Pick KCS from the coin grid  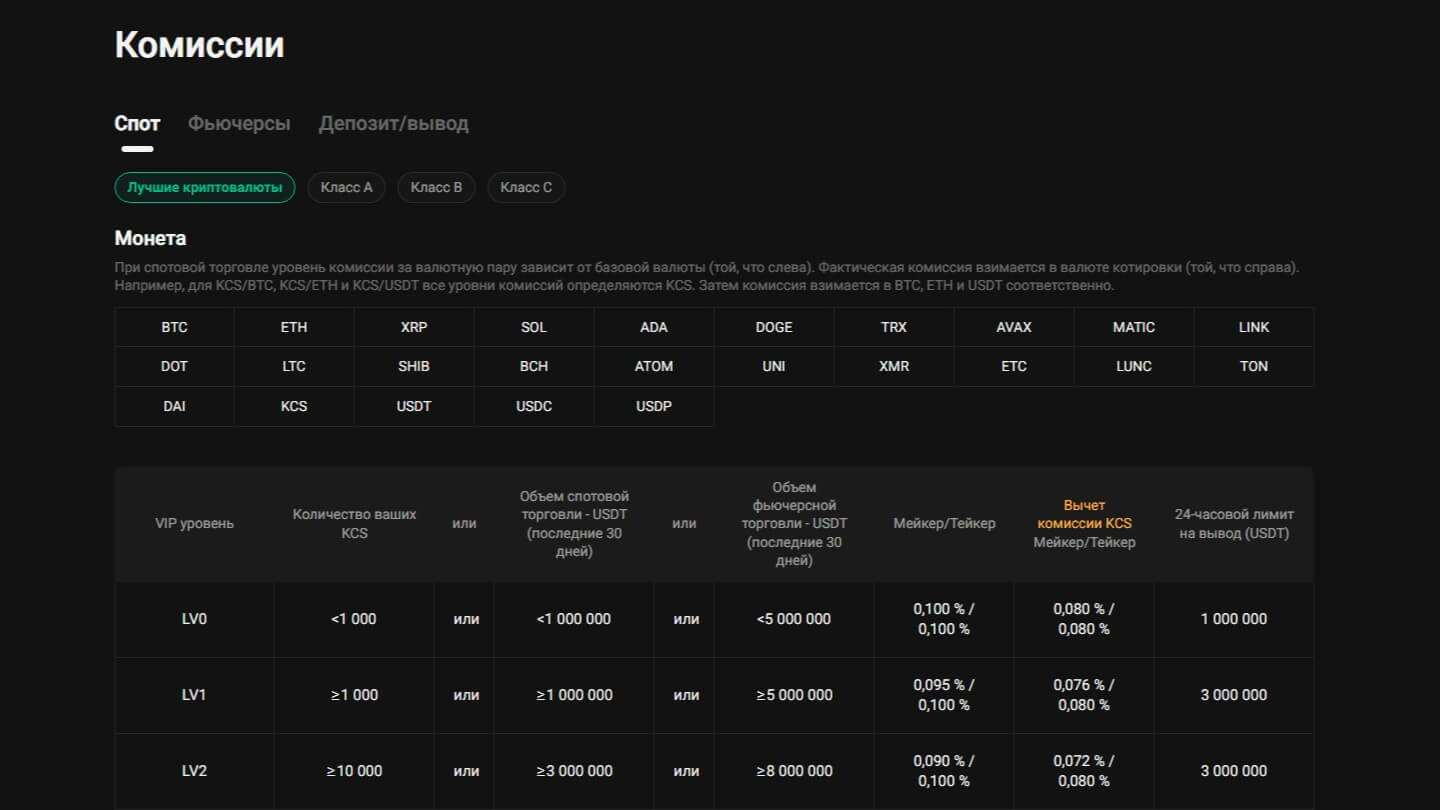point(294,406)
